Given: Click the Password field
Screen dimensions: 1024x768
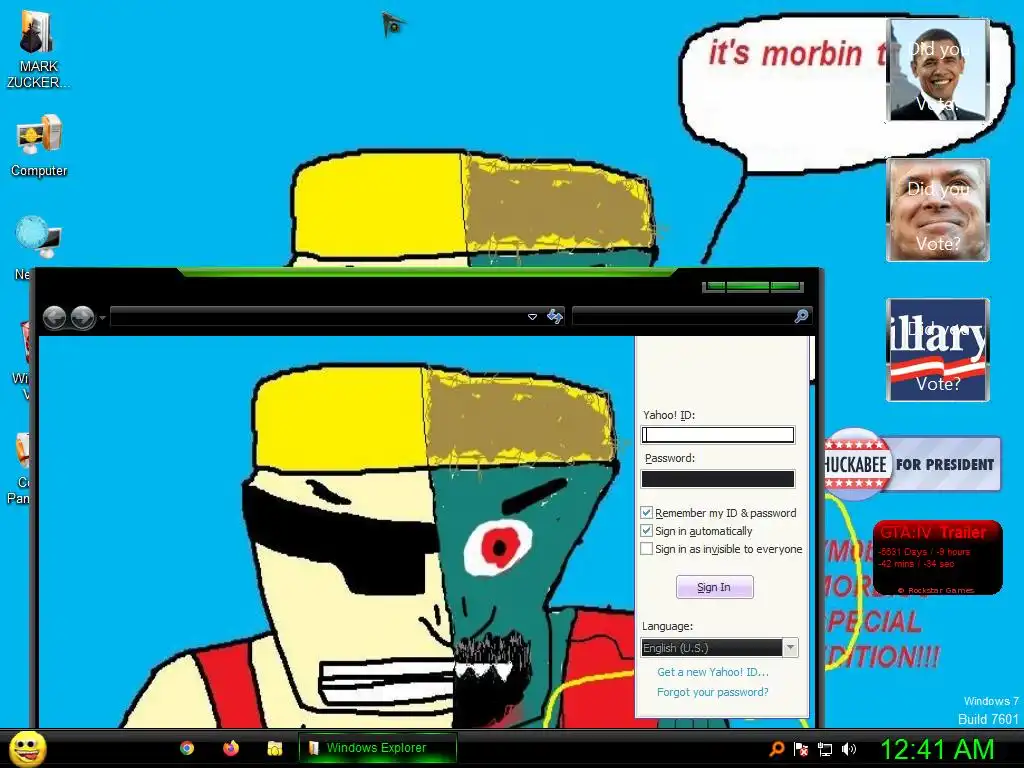Looking at the screenshot, I should pyautogui.click(x=718, y=479).
